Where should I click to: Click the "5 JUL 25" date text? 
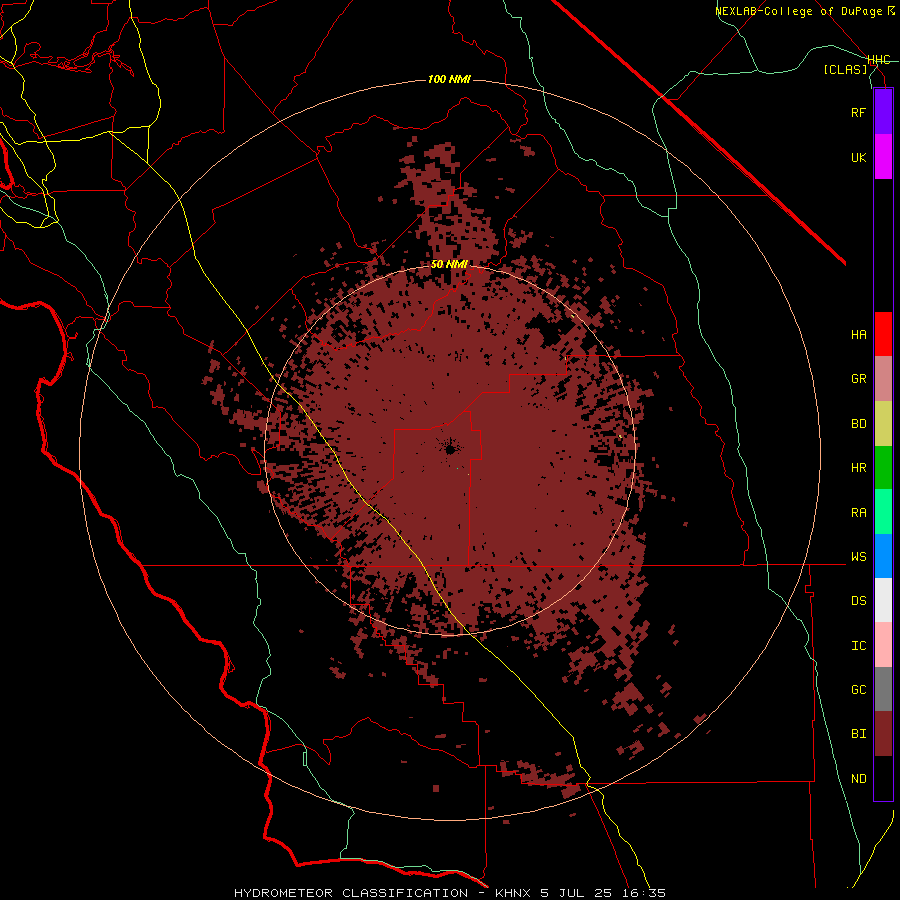577,893
